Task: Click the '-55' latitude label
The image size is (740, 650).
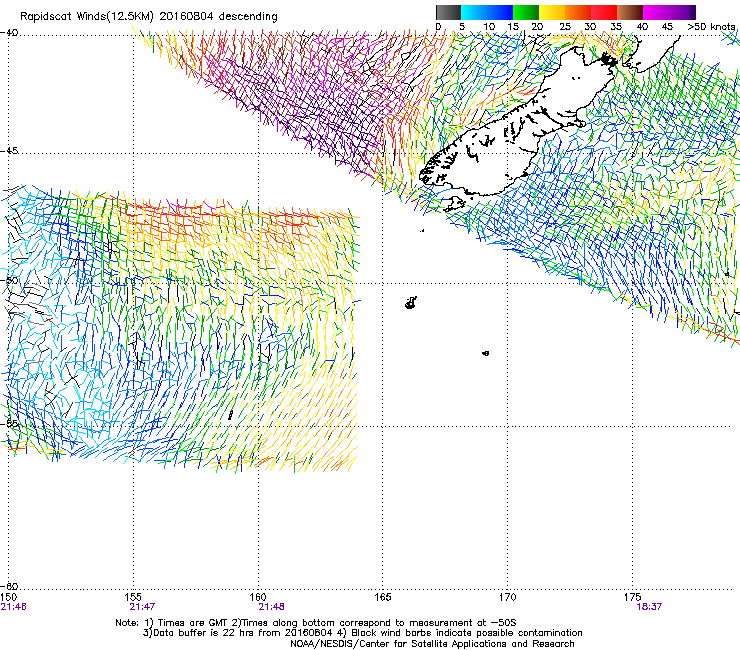Action: [9, 423]
